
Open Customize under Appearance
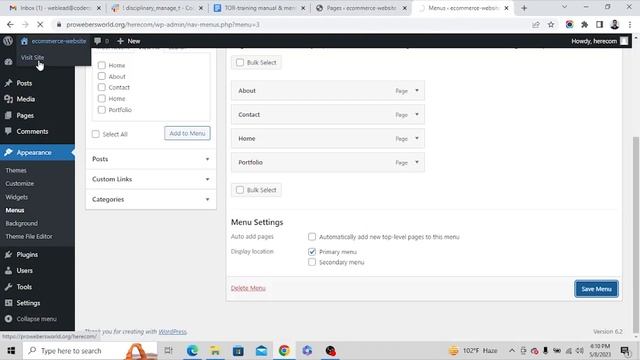point(20,184)
